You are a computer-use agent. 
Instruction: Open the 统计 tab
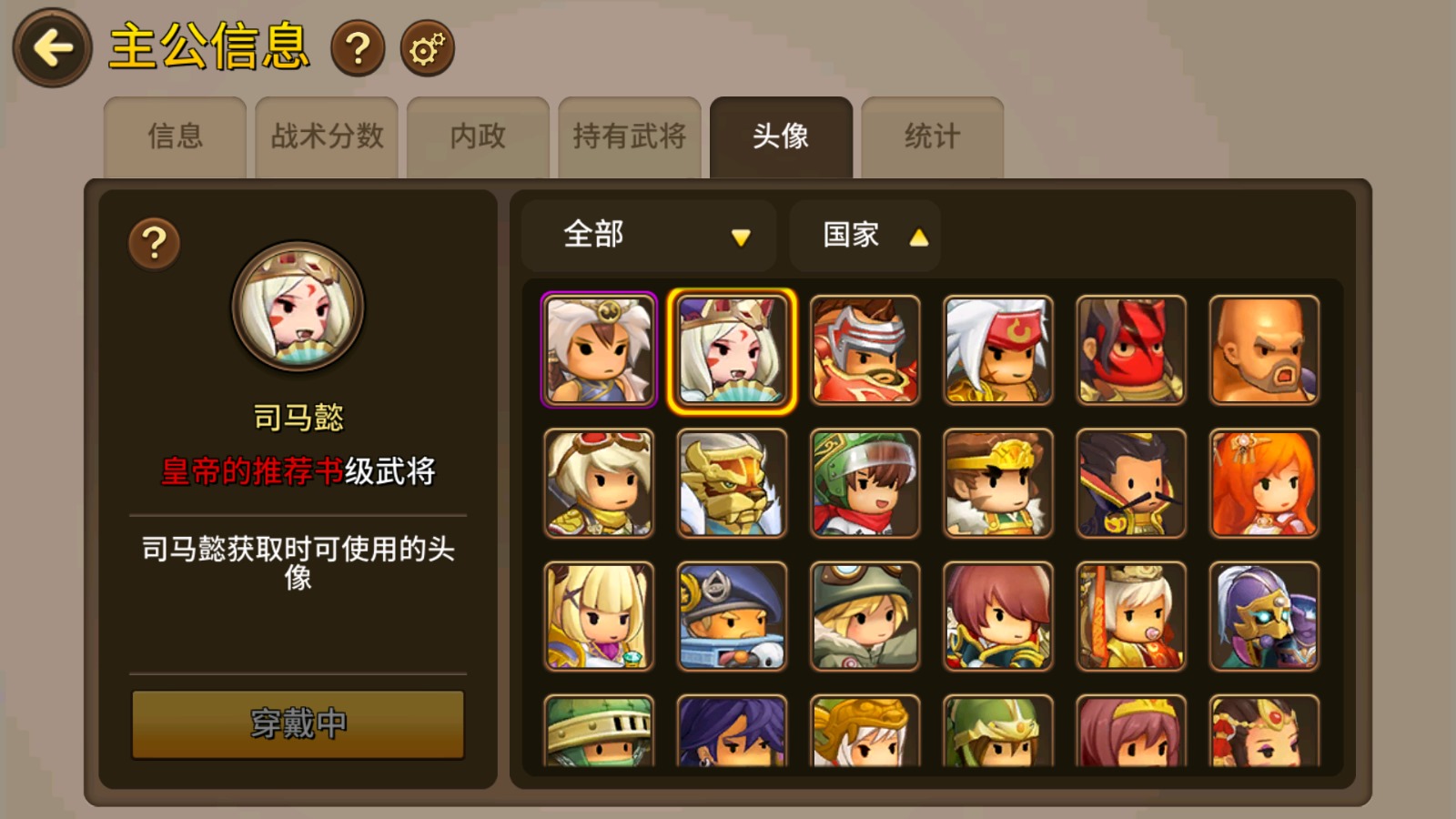pos(933,136)
